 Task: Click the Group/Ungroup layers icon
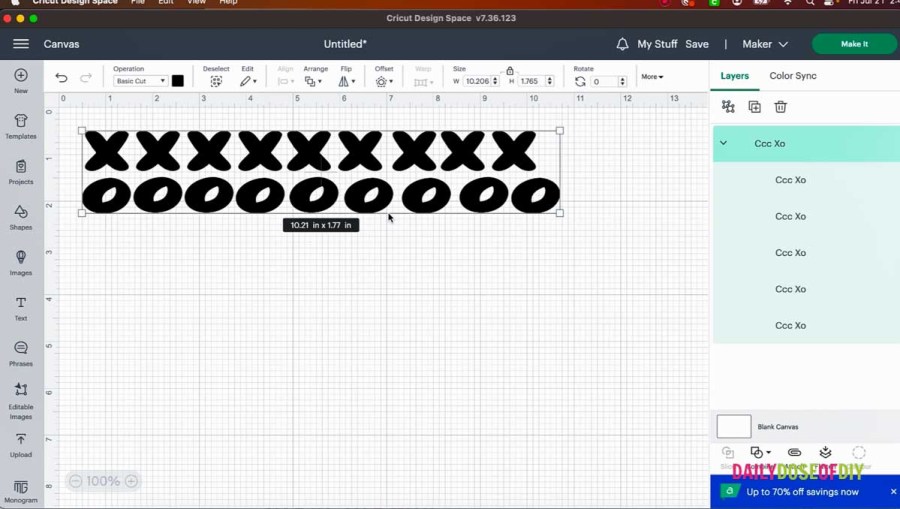(x=728, y=107)
